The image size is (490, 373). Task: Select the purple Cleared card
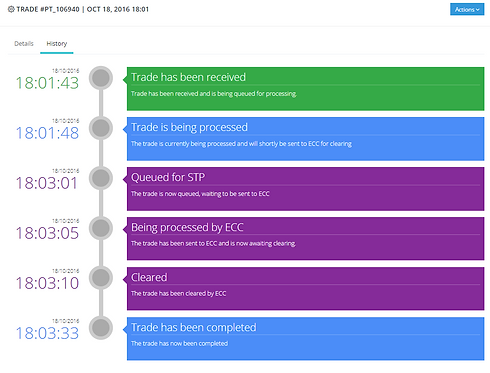click(305, 289)
